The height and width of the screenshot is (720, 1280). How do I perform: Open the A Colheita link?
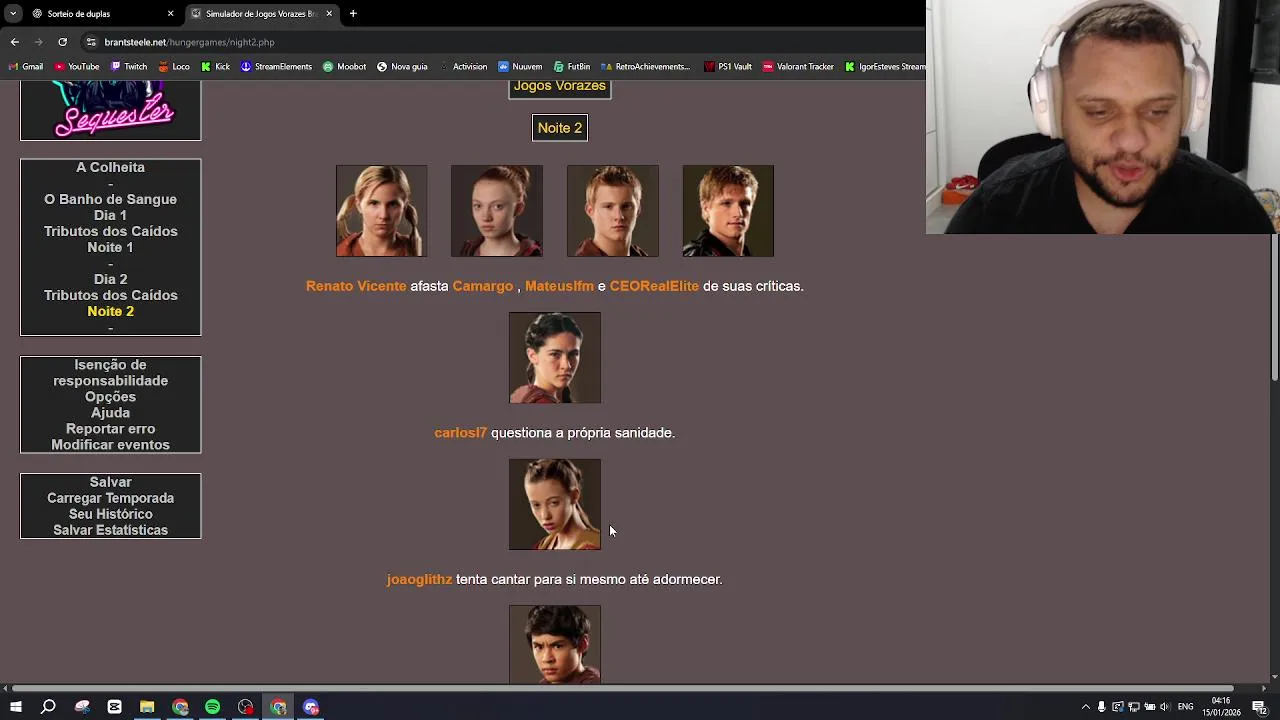110,167
